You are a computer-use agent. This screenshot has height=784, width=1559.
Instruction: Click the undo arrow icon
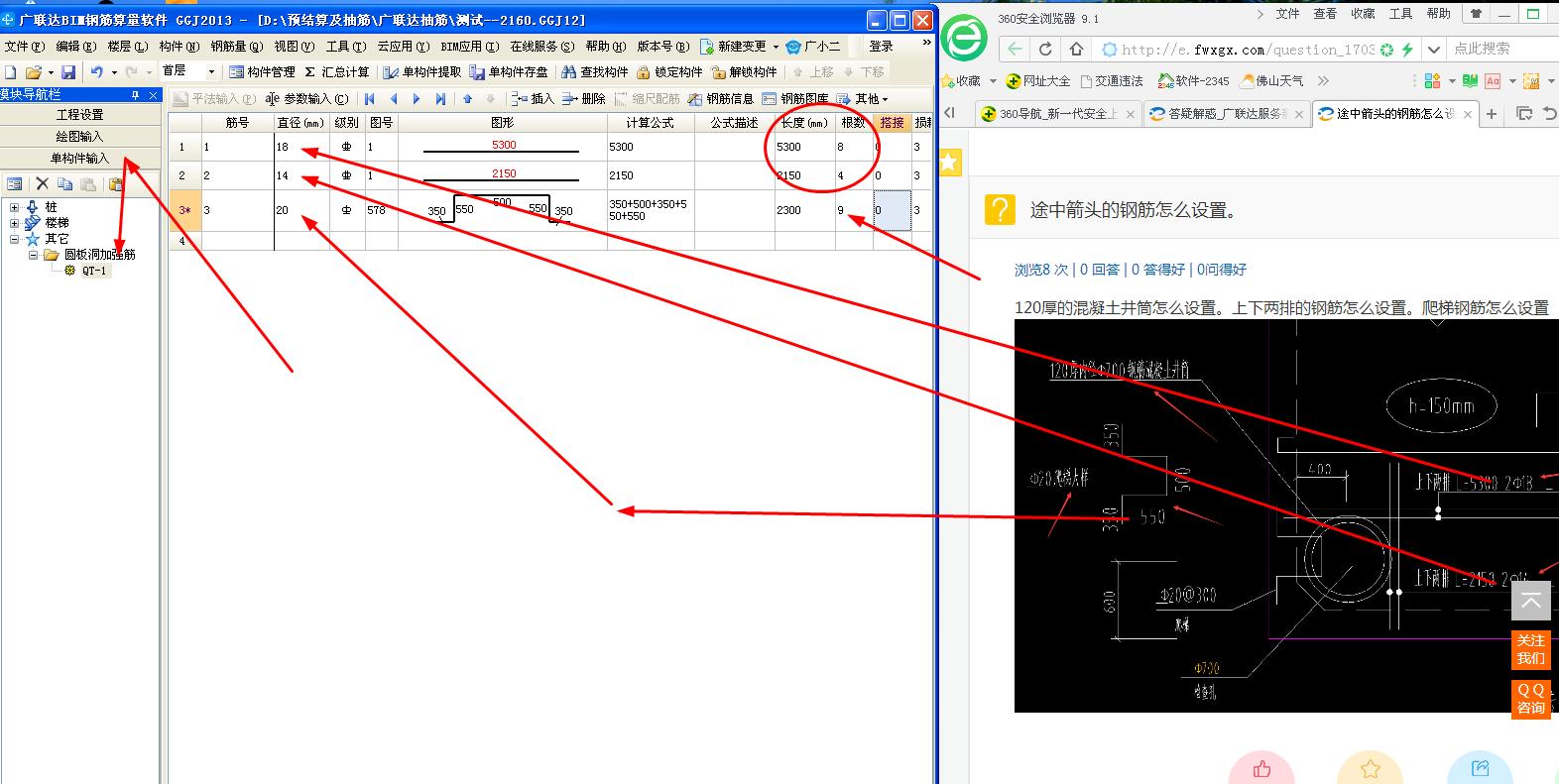click(97, 72)
